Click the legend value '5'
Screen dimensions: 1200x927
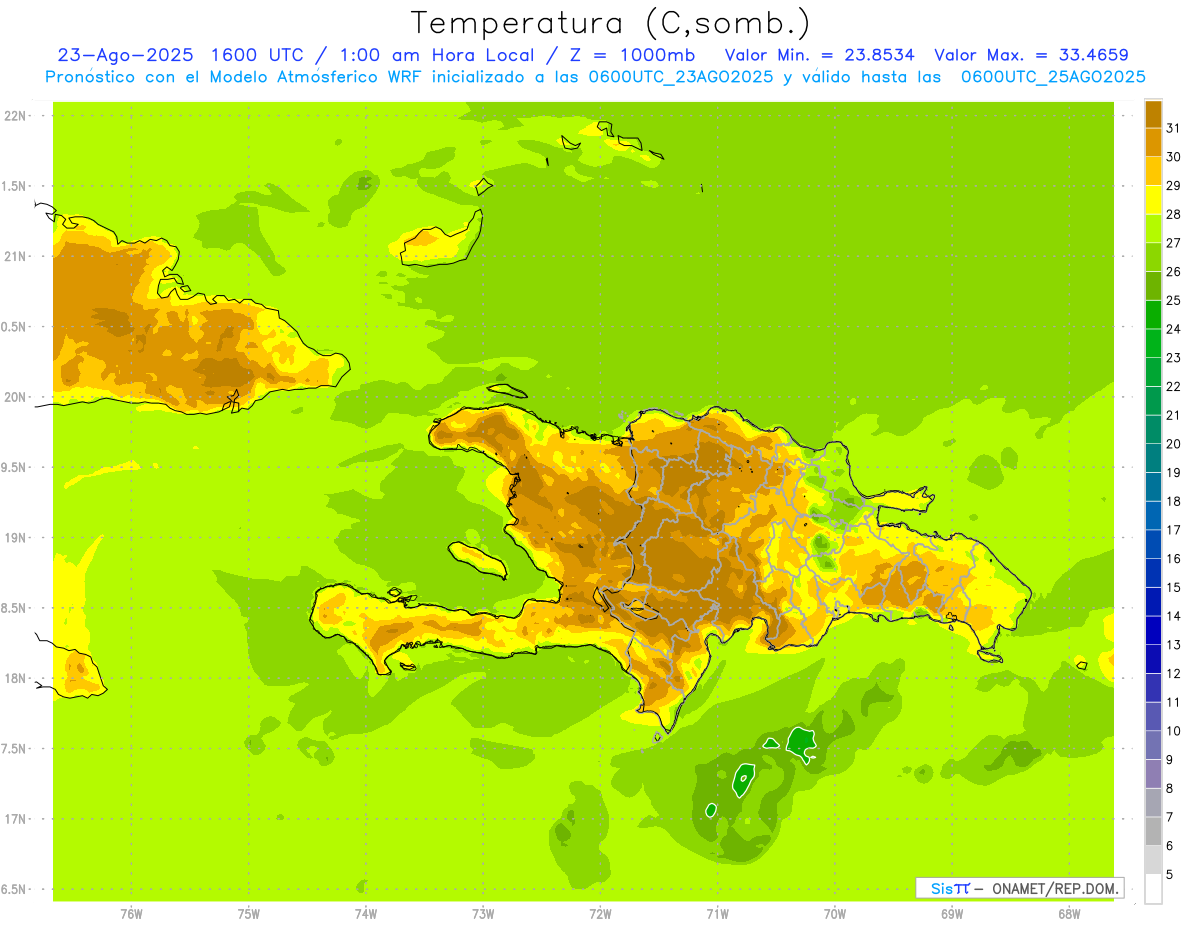(1170, 875)
